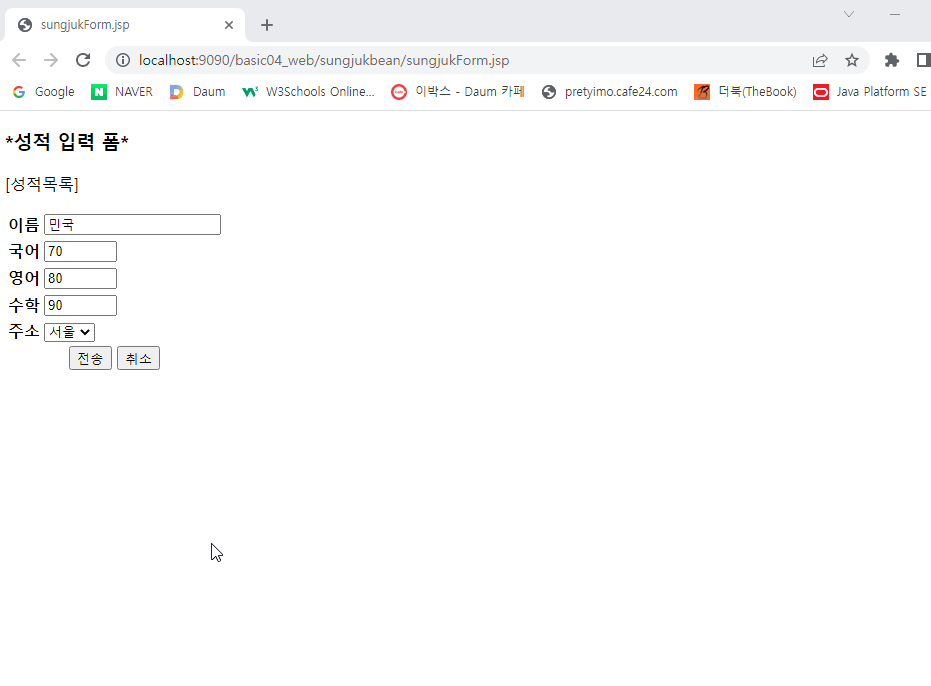Click the 국어 label

click(x=24, y=251)
